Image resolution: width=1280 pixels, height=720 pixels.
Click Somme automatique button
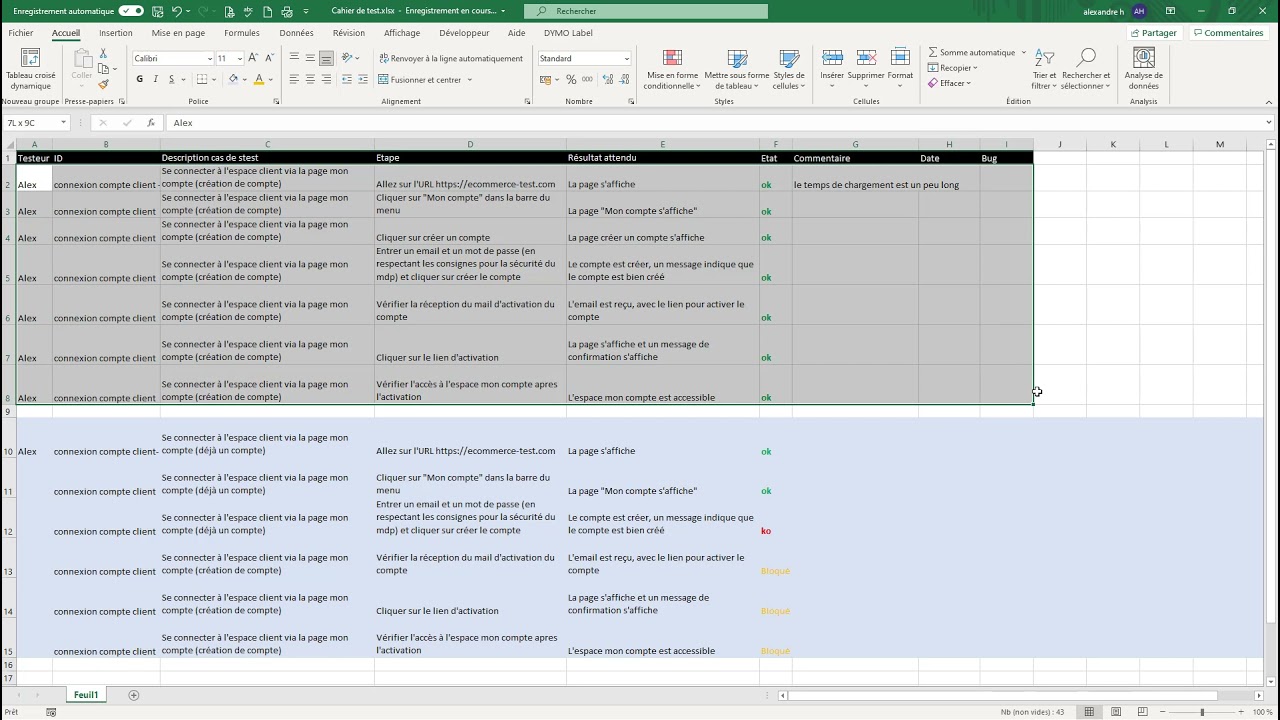click(x=971, y=52)
